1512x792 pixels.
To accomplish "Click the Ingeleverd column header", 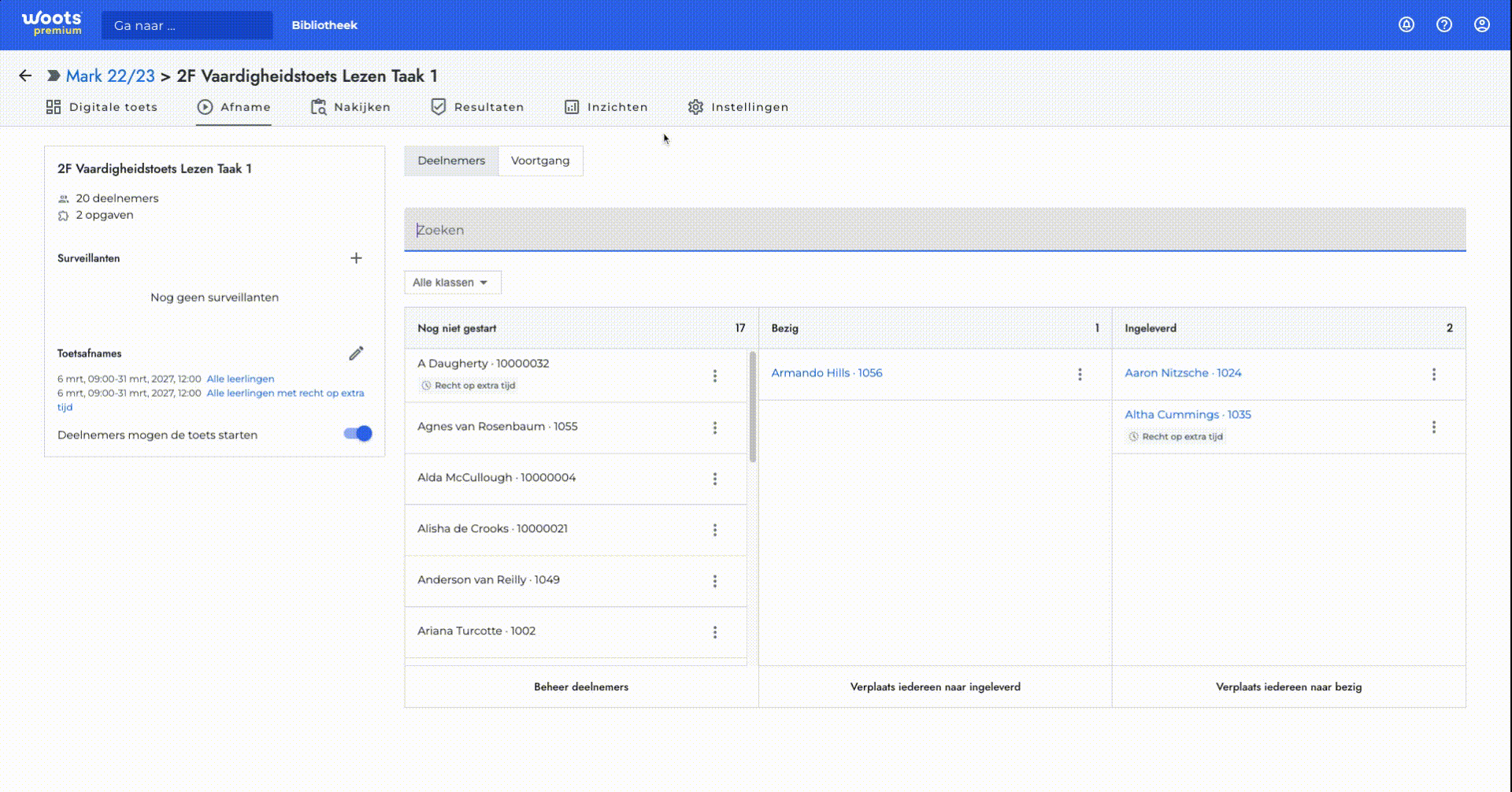I will click(1288, 328).
